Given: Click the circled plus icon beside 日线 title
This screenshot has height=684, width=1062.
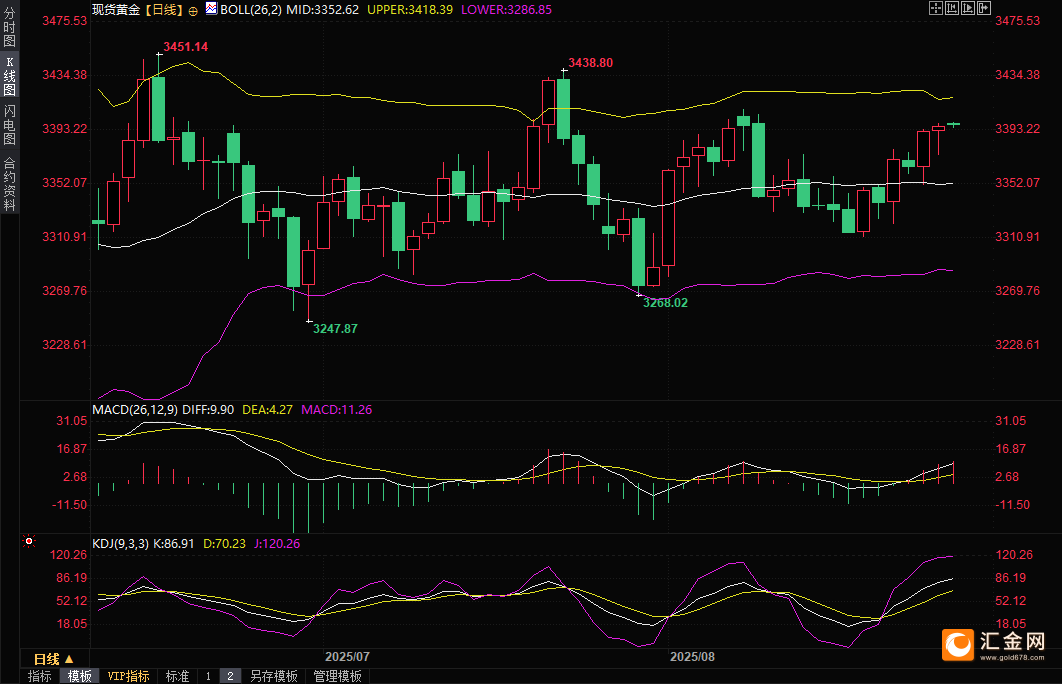Looking at the screenshot, I should (193, 11).
